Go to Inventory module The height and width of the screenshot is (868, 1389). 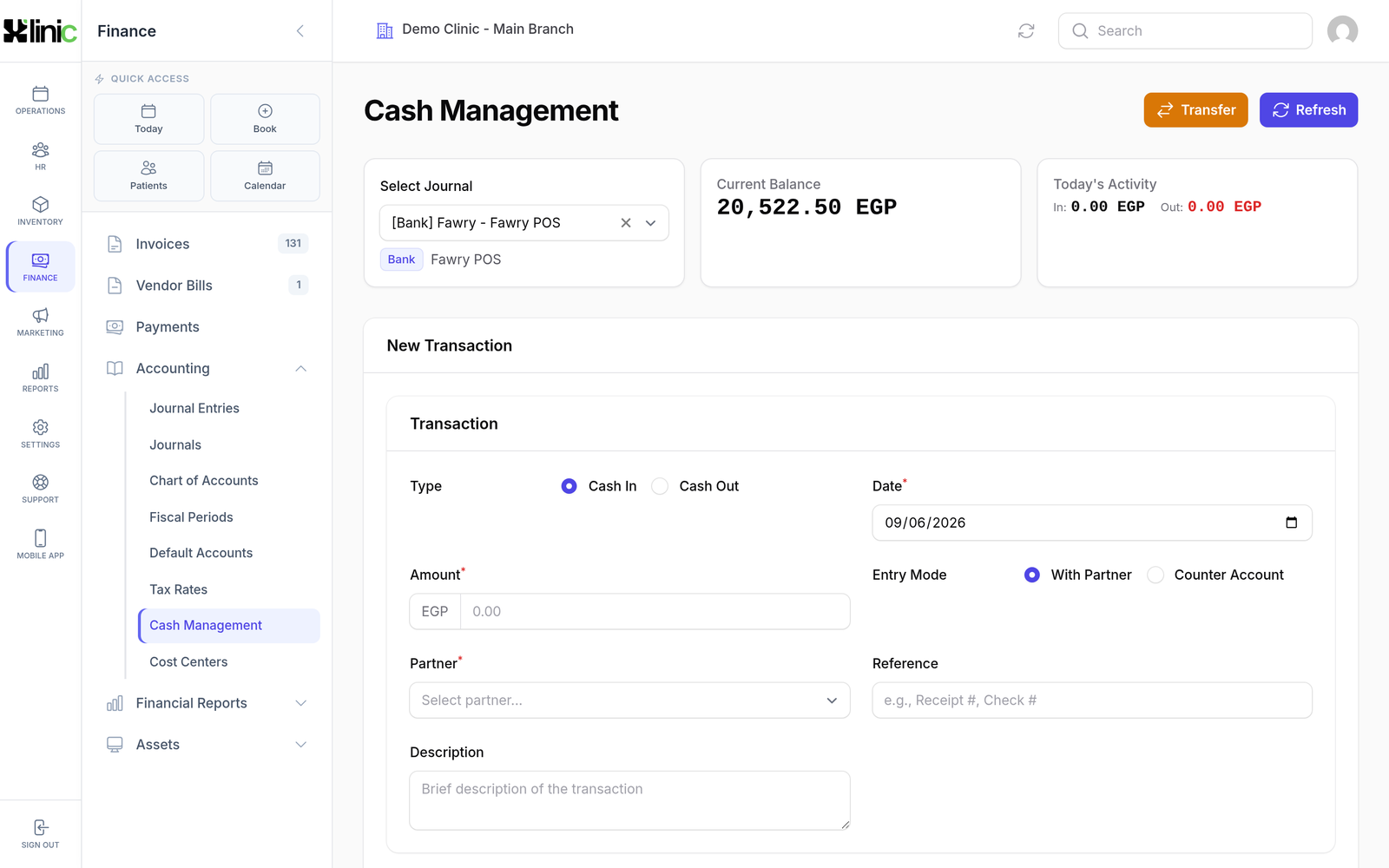pyautogui.click(x=40, y=212)
